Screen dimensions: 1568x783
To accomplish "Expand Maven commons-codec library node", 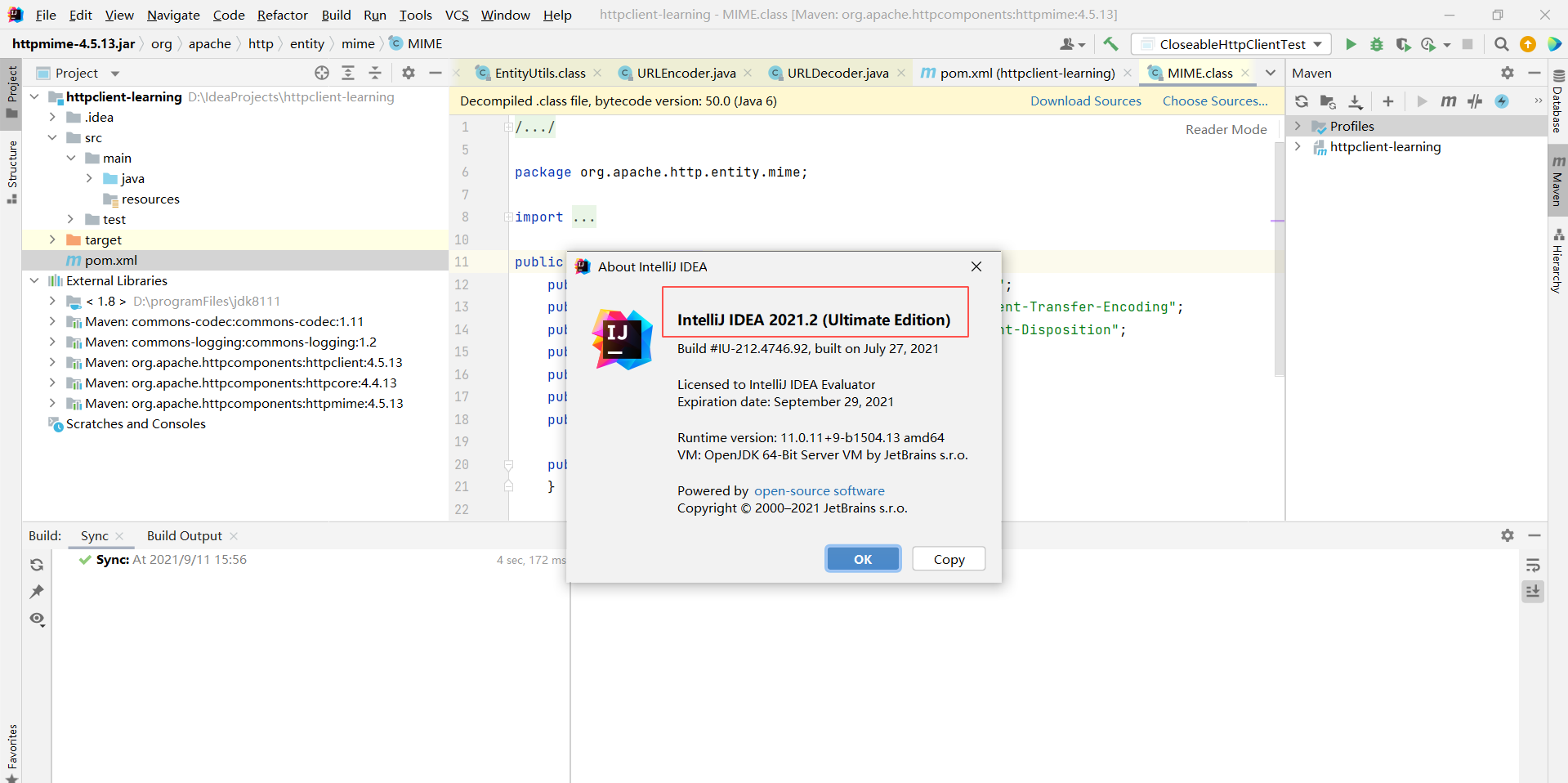I will click(x=52, y=321).
